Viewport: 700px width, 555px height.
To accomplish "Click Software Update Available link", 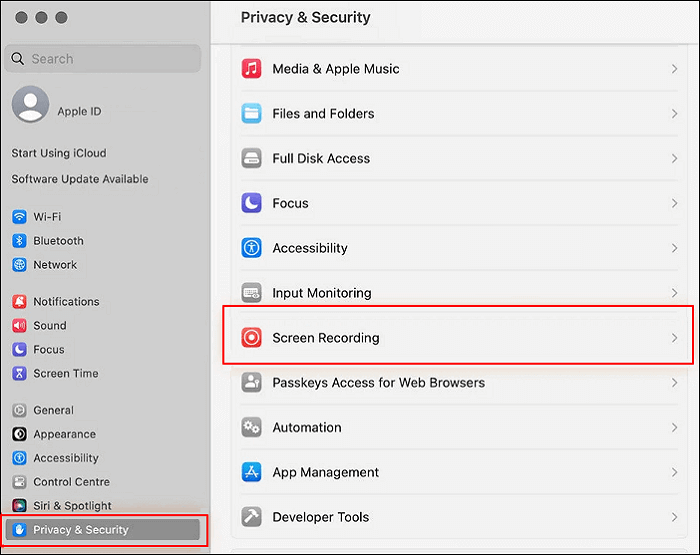I will tap(80, 179).
